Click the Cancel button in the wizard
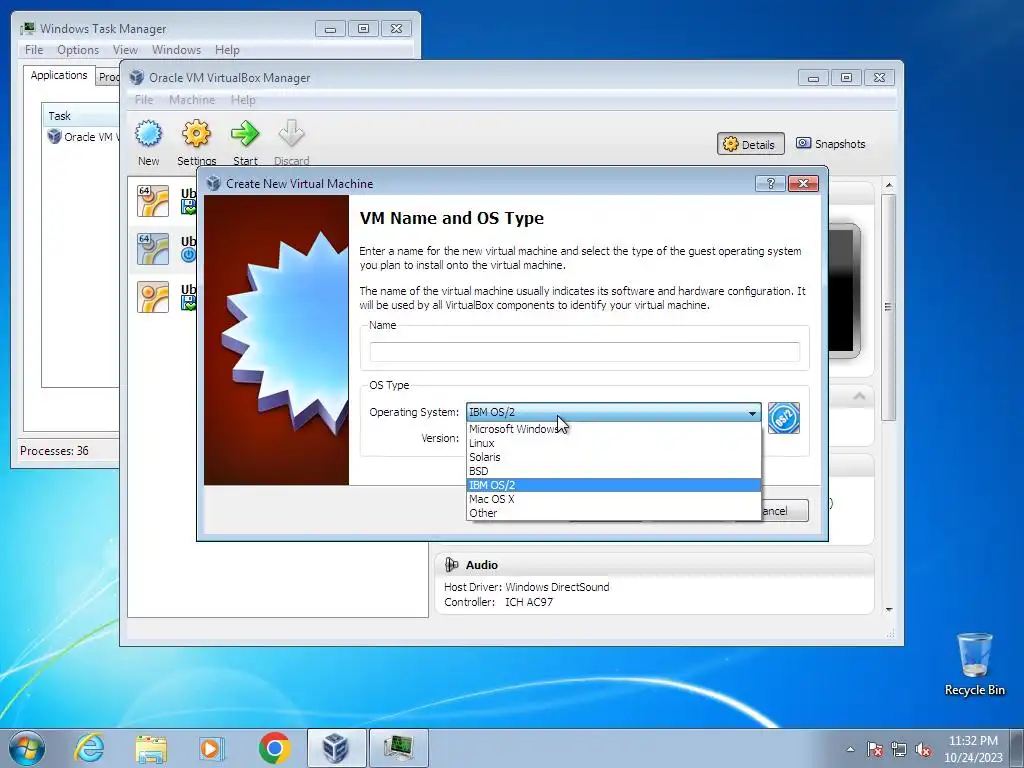This screenshot has width=1024, height=768. [784, 511]
